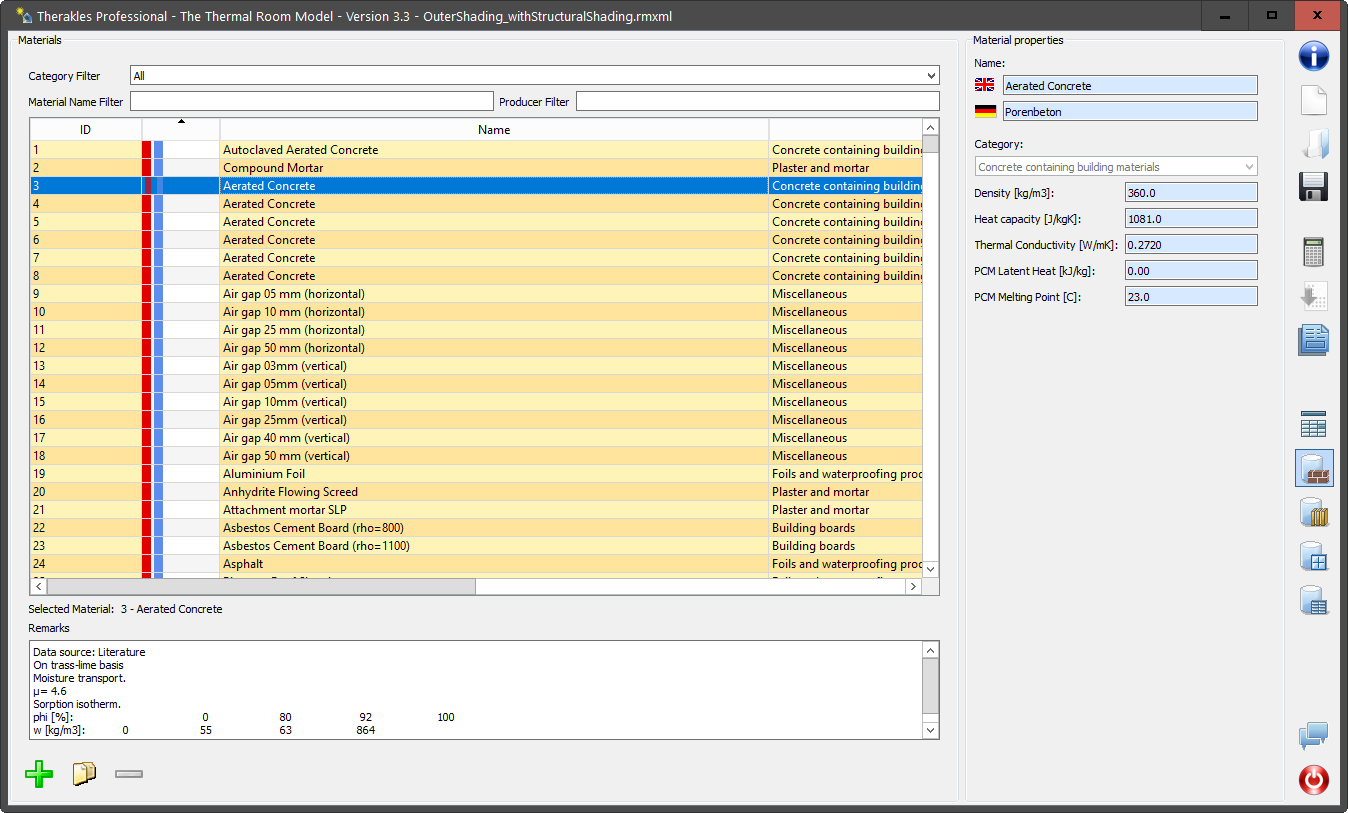
Task: Click the German name field Porenbeton
Action: point(1130,112)
